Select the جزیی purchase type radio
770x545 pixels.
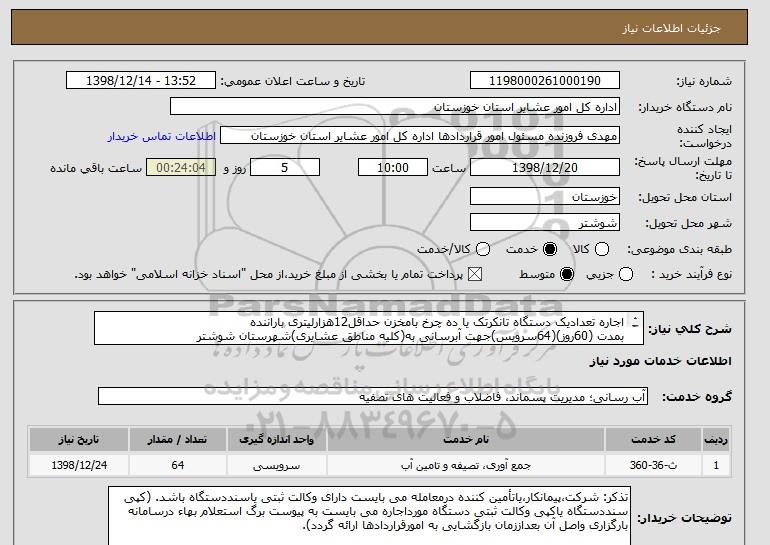626,274
